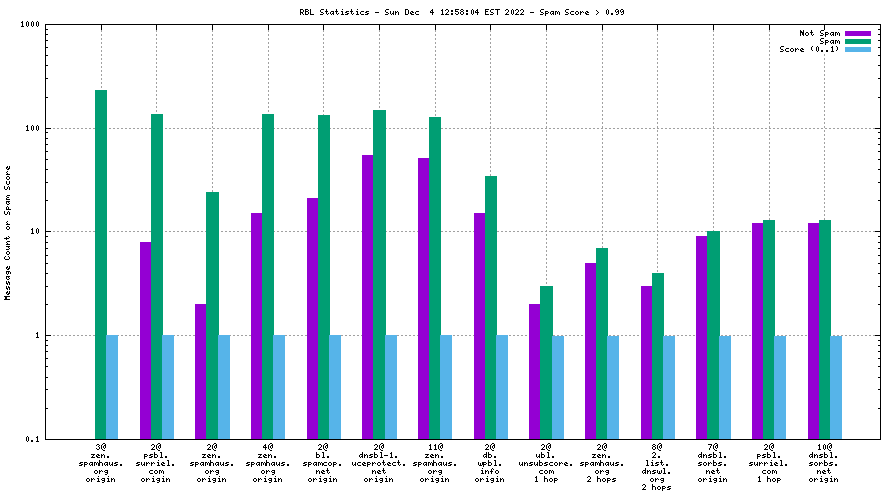The image size is (896, 504).
Task: Click the RBL Statistics chart title
Action: tap(447, 12)
